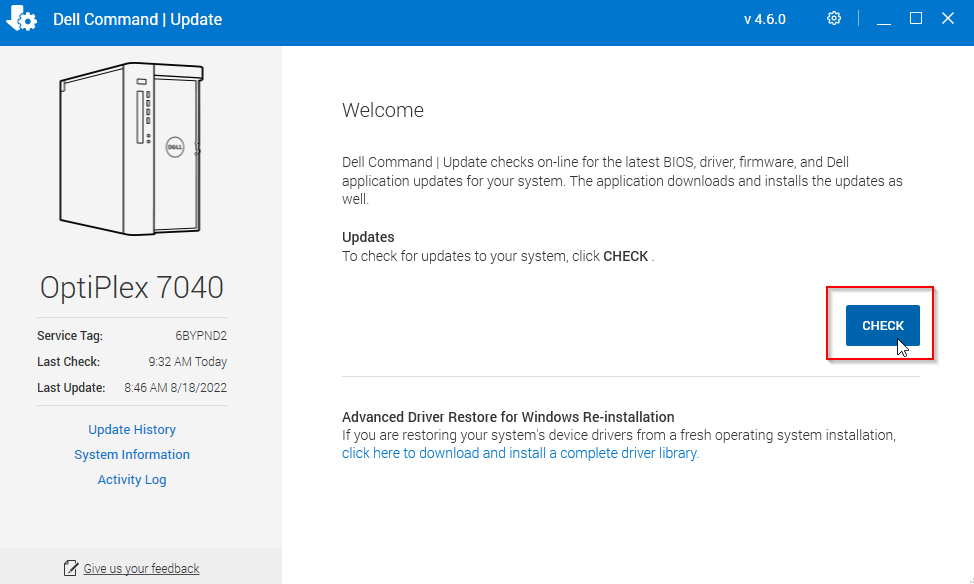Maximize the Dell Command Update window
This screenshot has height=584, width=974.
pos(916,19)
